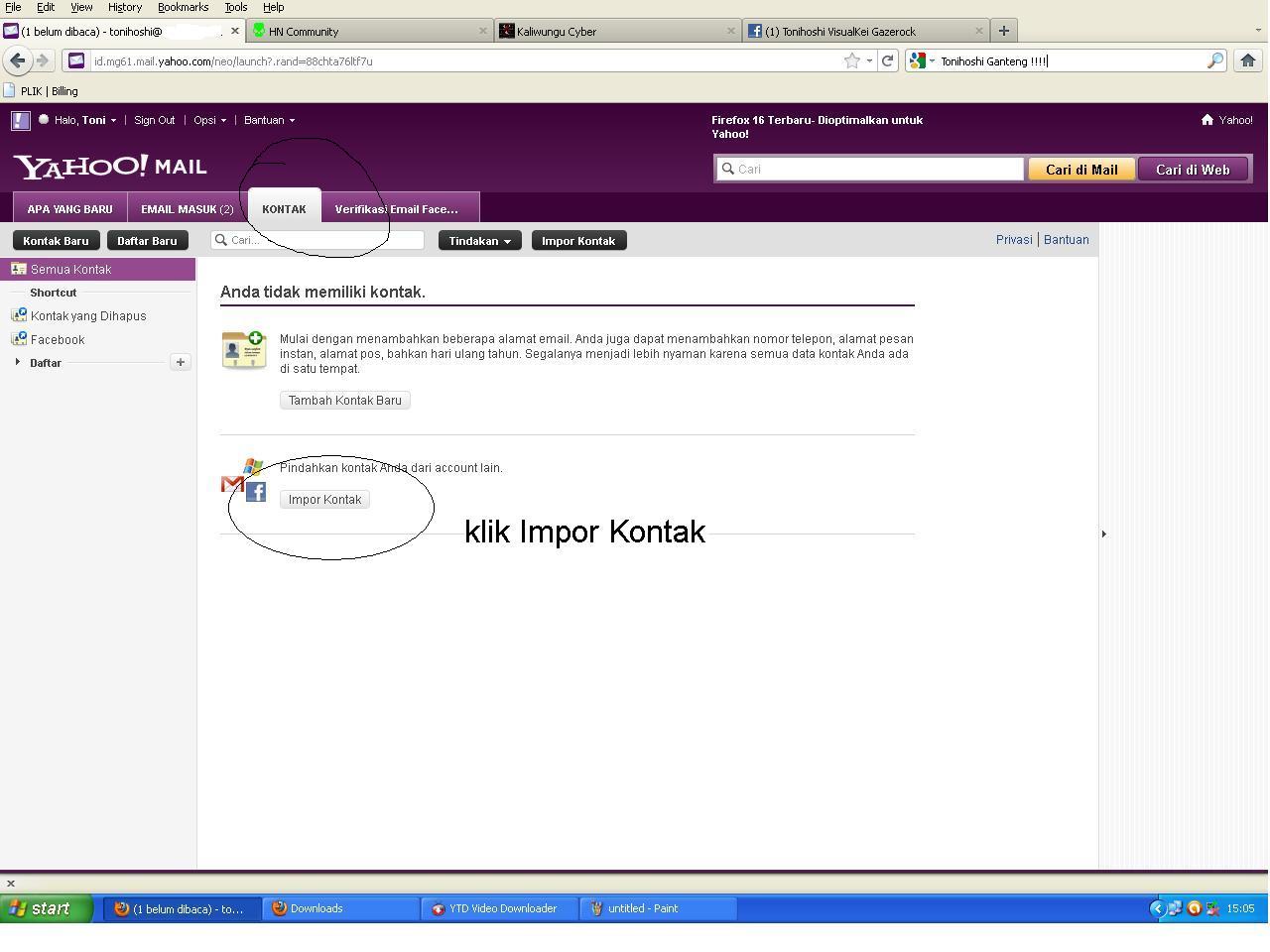Open the Privasi link
This screenshot has width=1270, height=952.
click(x=1014, y=239)
